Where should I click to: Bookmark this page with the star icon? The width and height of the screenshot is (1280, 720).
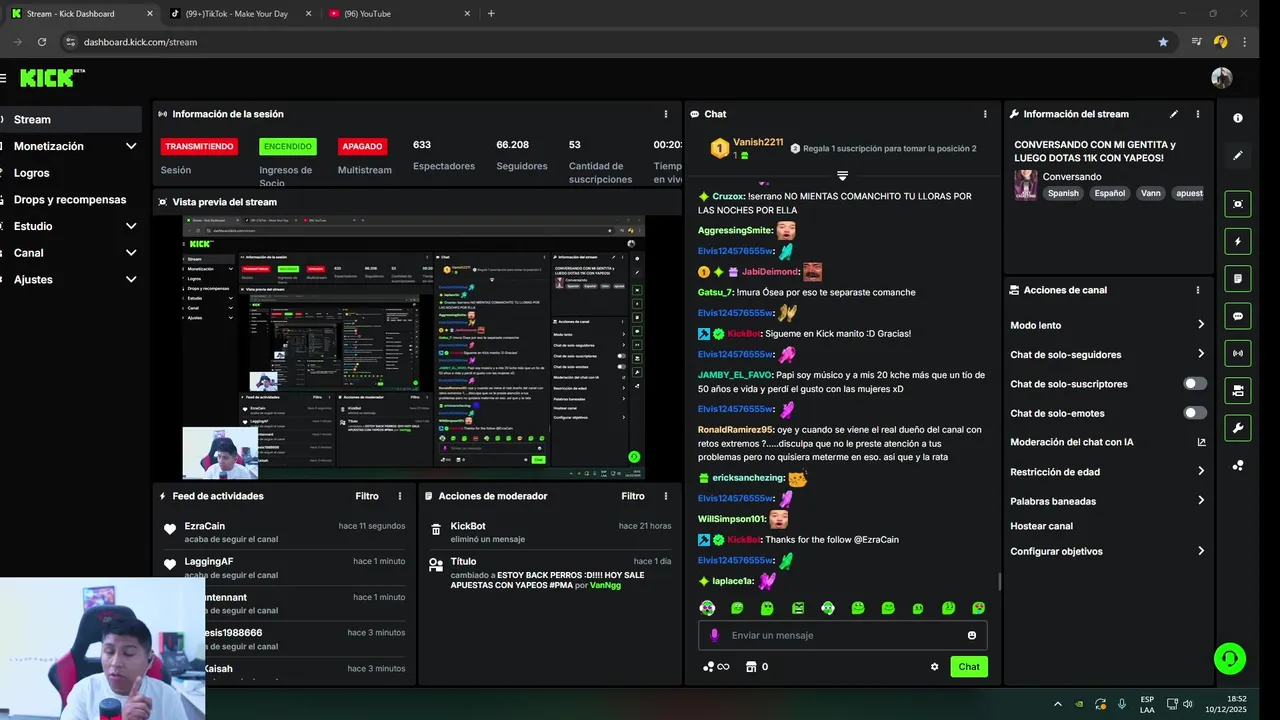point(1163,42)
